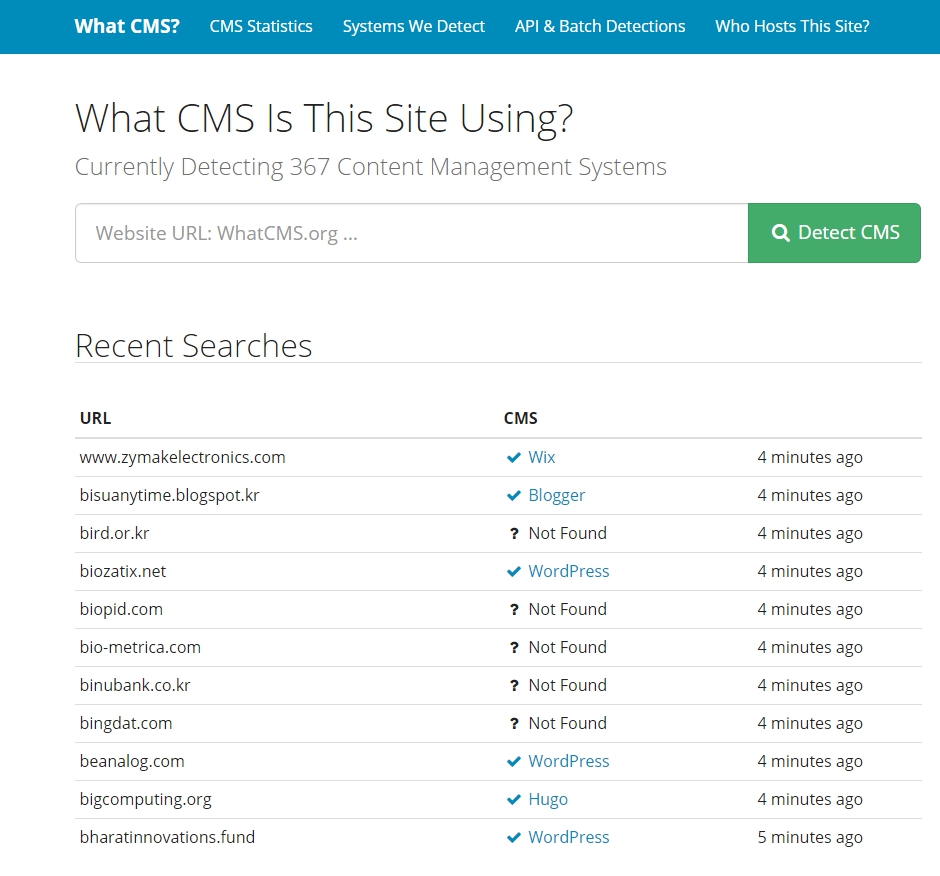Select bharatinnovations.fund URL text
940x876 pixels.
(x=167, y=837)
